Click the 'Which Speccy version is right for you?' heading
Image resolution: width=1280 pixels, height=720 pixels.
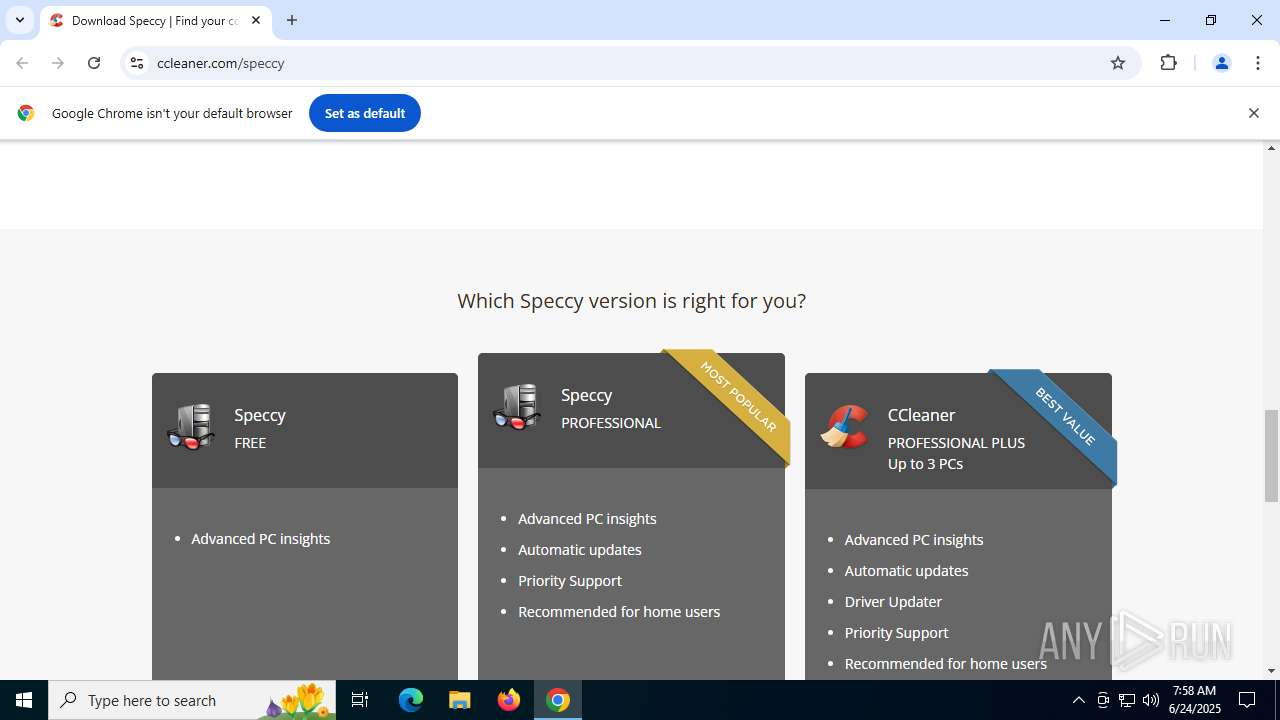(x=631, y=300)
